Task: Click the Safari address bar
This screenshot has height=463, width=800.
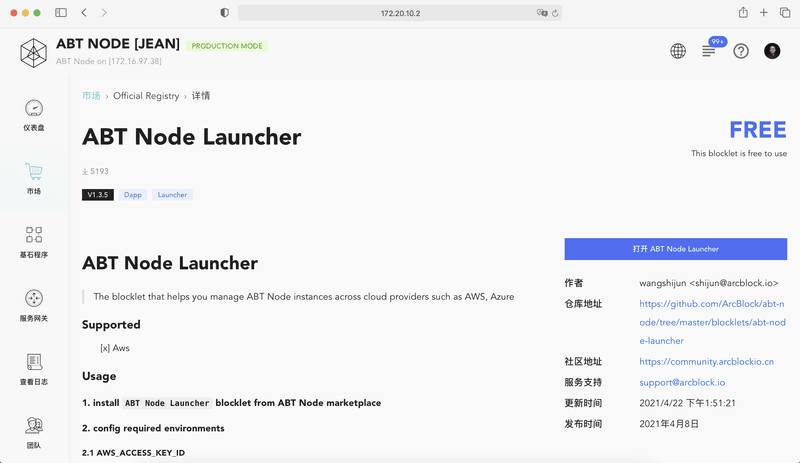Action: (400, 13)
